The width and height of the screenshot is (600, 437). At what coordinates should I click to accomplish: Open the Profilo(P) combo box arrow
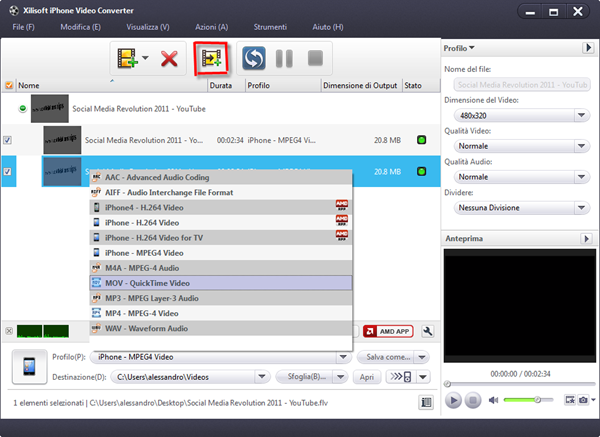pyautogui.click(x=343, y=357)
